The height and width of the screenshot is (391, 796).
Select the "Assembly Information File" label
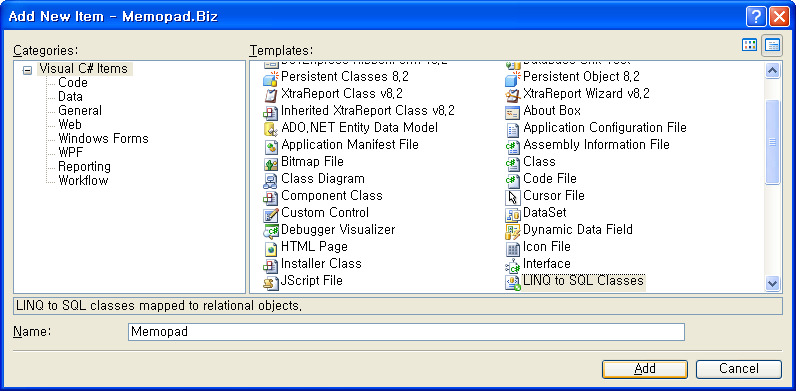[596, 145]
